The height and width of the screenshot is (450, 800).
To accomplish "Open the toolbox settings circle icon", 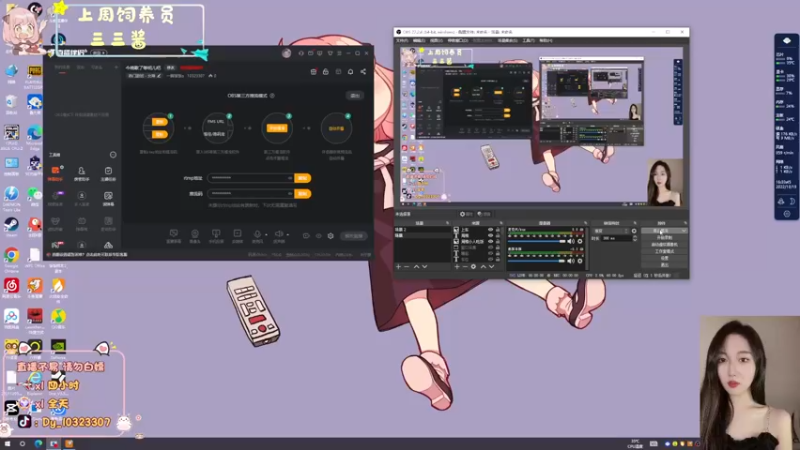I will pyautogui.click(x=113, y=155).
